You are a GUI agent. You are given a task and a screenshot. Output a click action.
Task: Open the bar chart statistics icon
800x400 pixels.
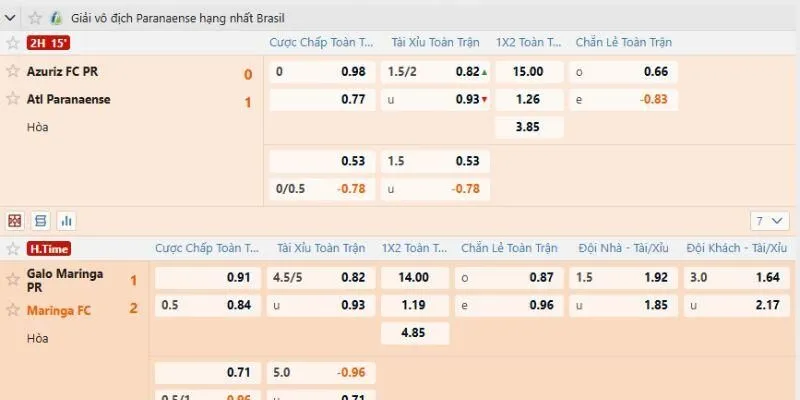(x=67, y=220)
